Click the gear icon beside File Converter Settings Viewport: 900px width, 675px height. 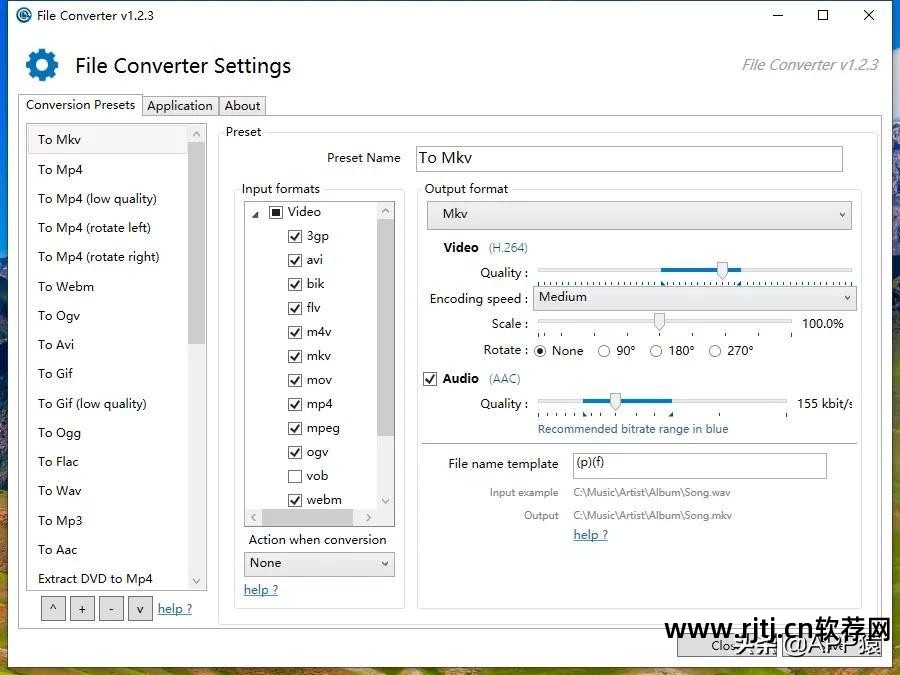(x=42, y=65)
